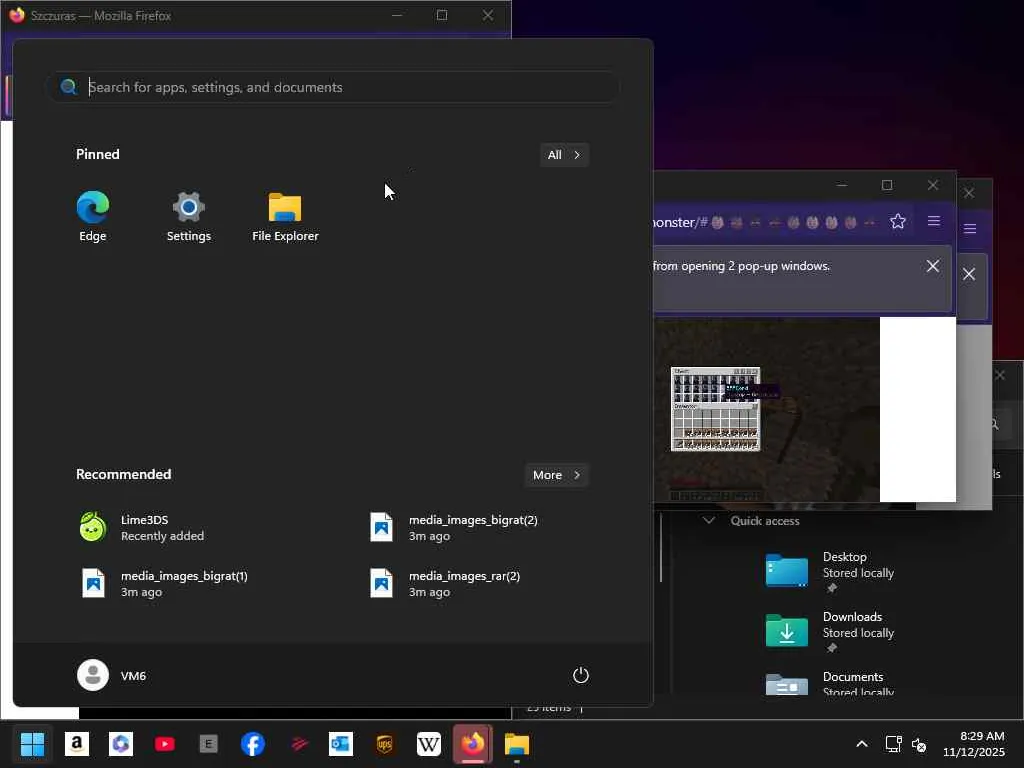Open Amazon from the taskbar

[x=76, y=744]
